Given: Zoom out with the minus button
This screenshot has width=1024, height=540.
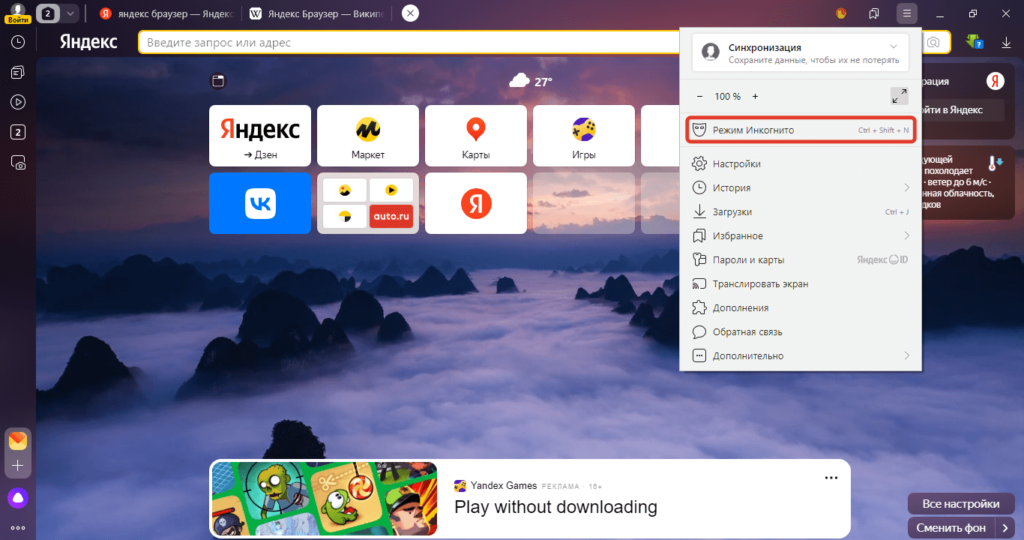Looking at the screenshot, I should pyautogui.click(x=700, y=96).
